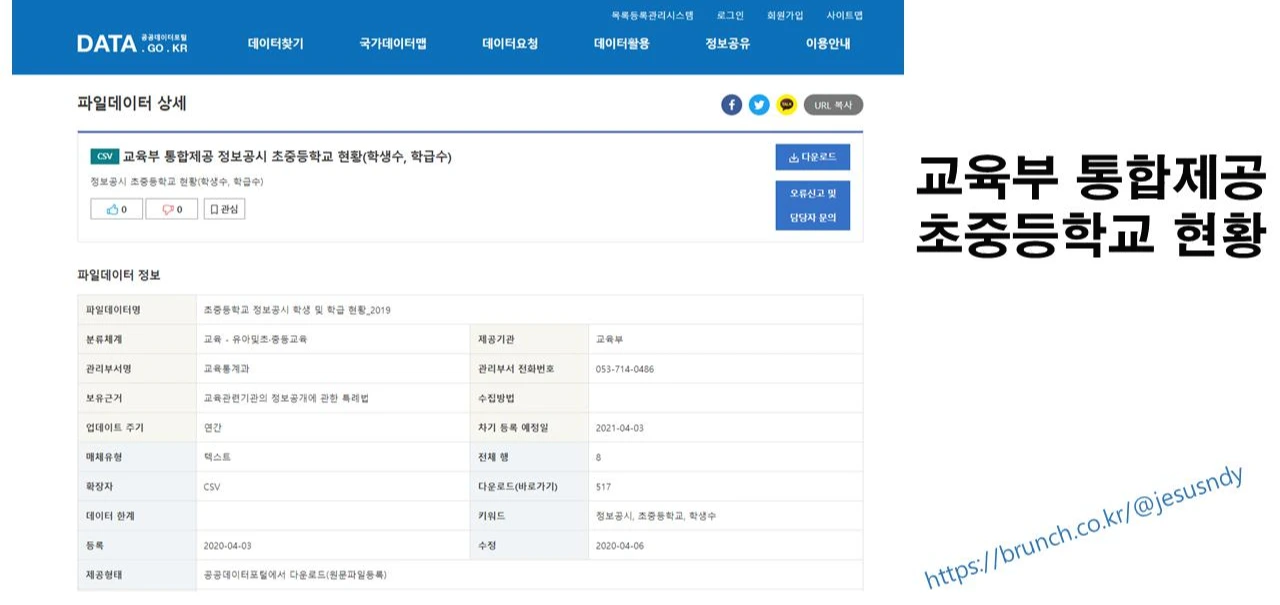Click the 오류신고 및 담당자 문의 button
The height and width of the screenshot is (605, 1280).
point(815,203)
